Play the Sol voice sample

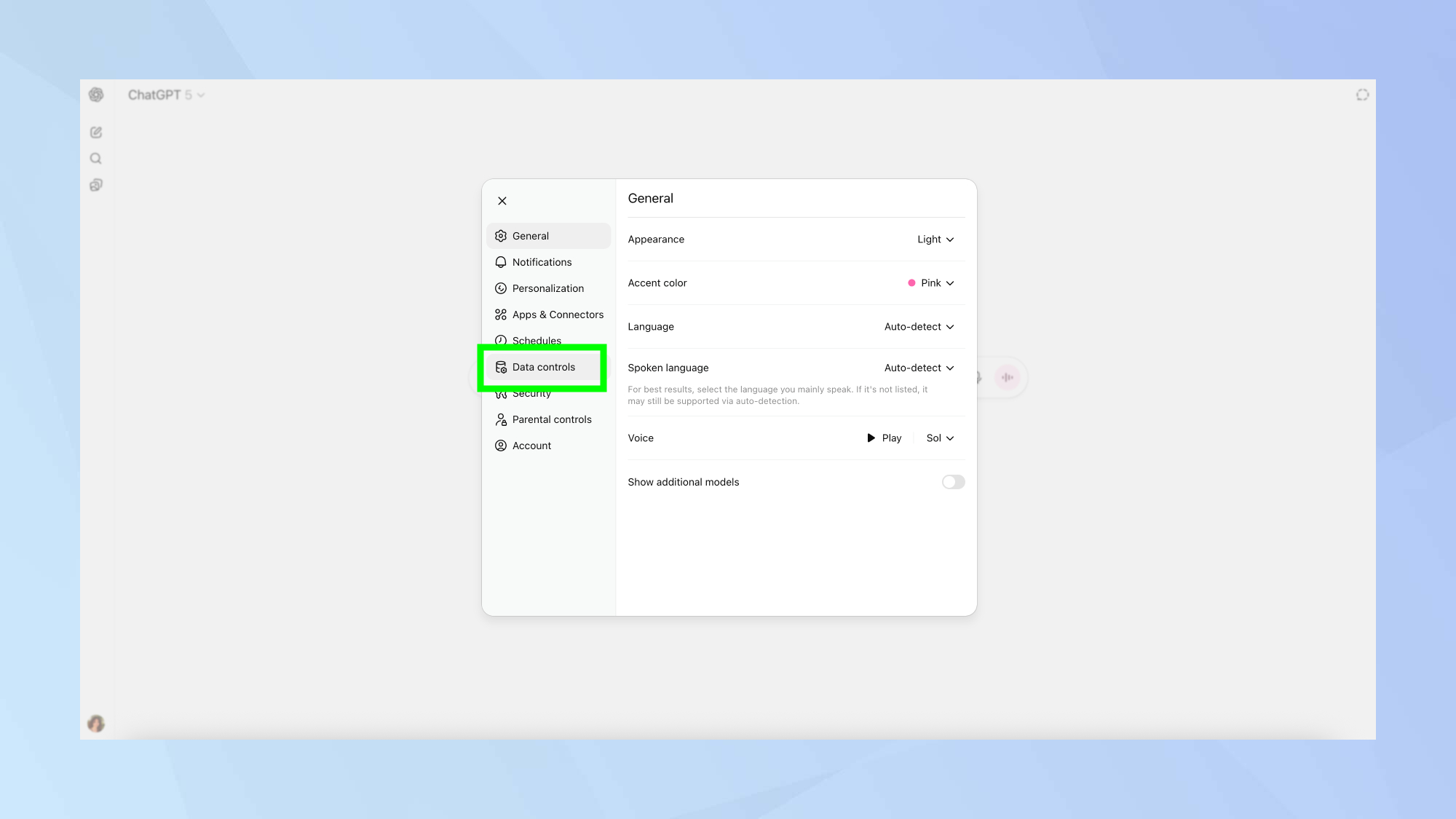pos(884,438)
